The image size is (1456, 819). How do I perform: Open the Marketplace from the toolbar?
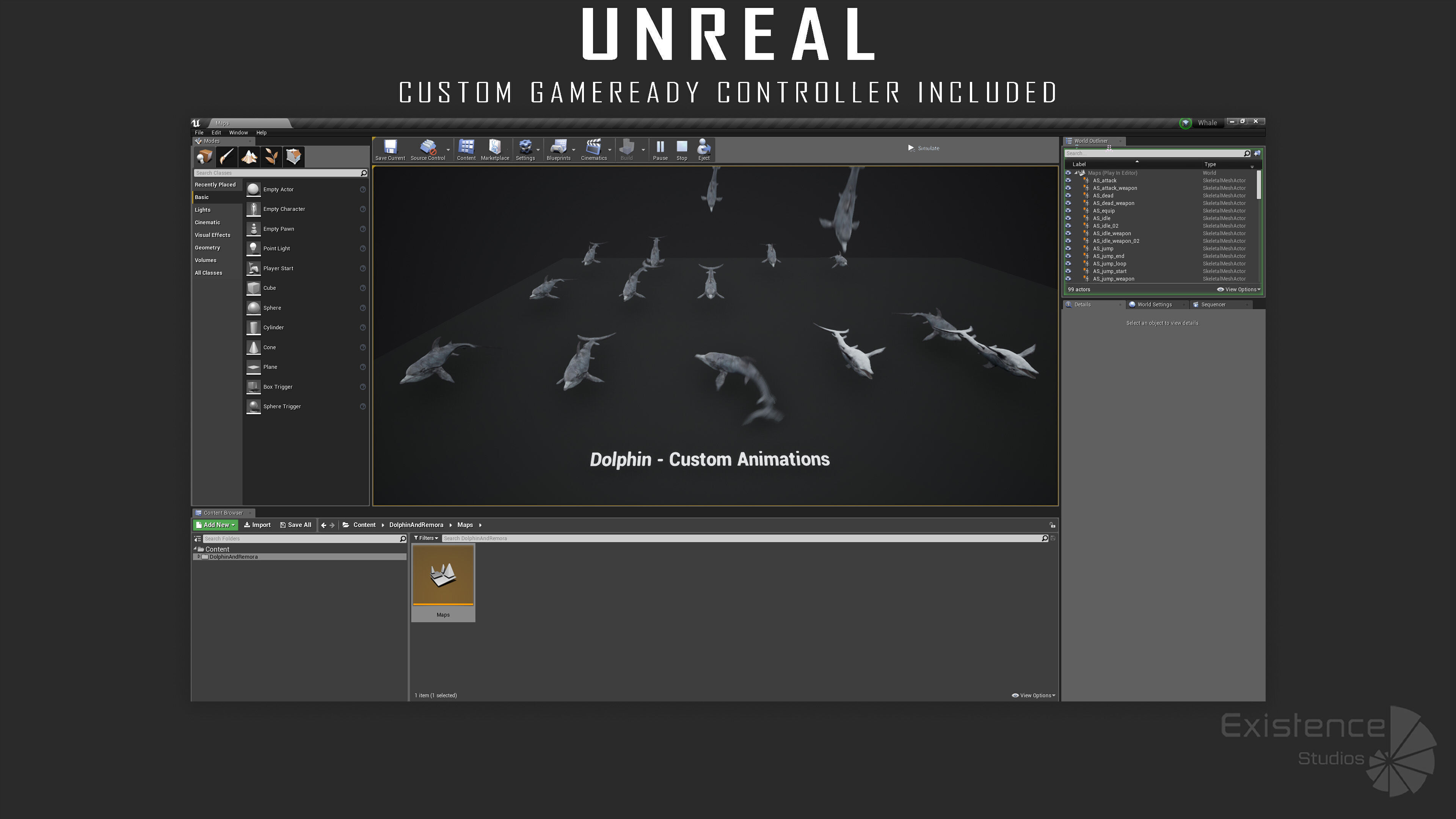click(x=494, y=148)
